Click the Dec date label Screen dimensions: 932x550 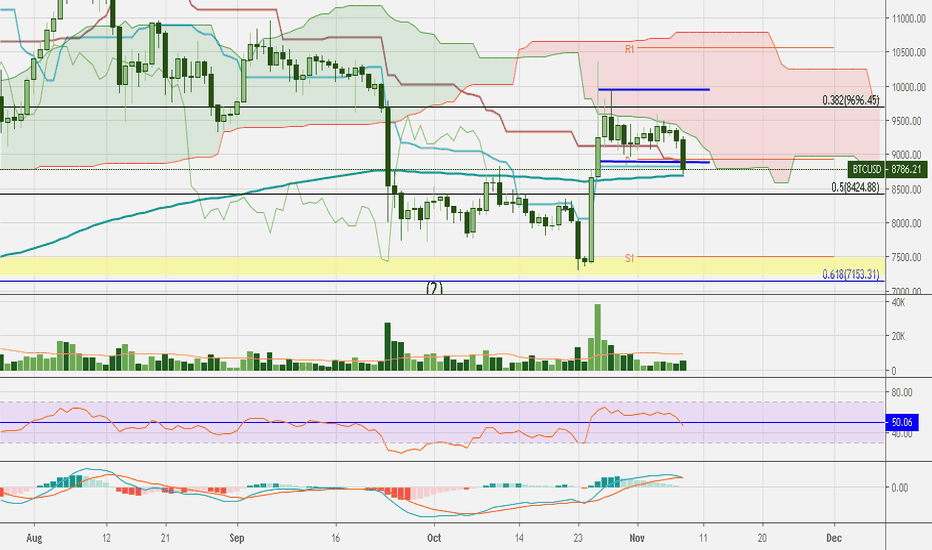pyautogui.click(x=834, y=538)
